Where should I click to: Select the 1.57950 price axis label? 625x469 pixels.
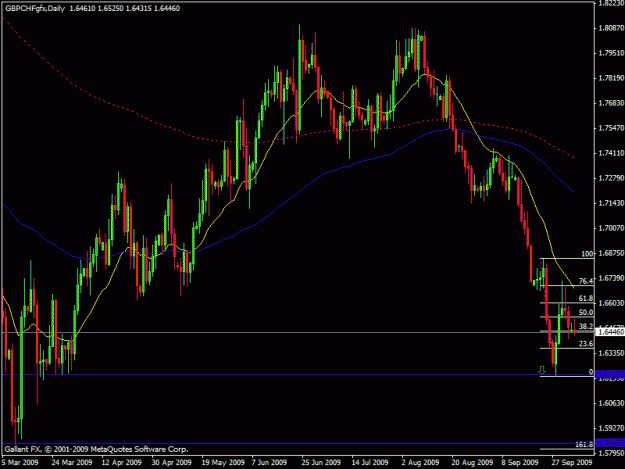[611, 453]
